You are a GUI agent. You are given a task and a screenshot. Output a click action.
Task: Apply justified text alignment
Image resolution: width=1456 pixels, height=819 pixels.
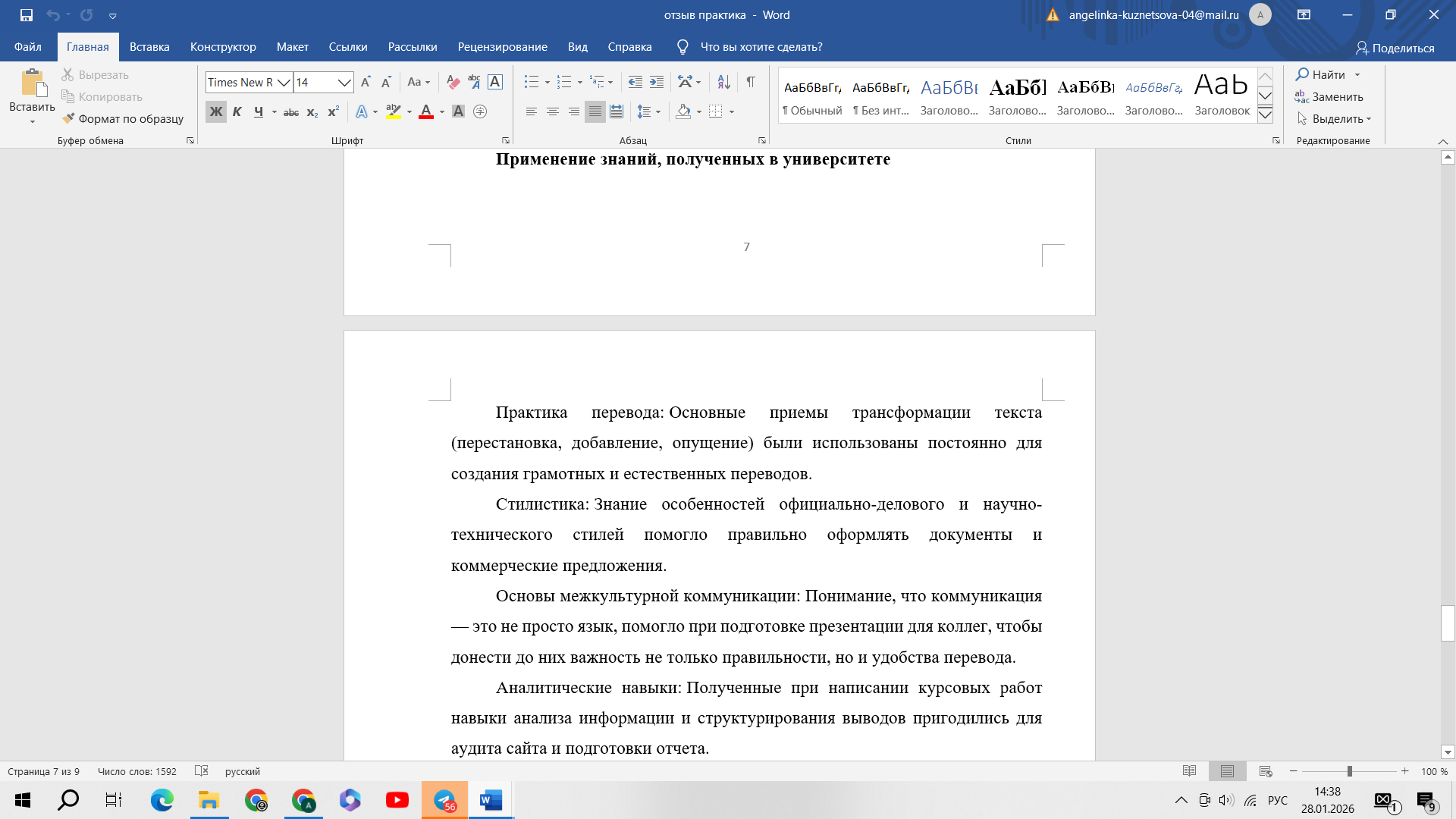[595, 111]
